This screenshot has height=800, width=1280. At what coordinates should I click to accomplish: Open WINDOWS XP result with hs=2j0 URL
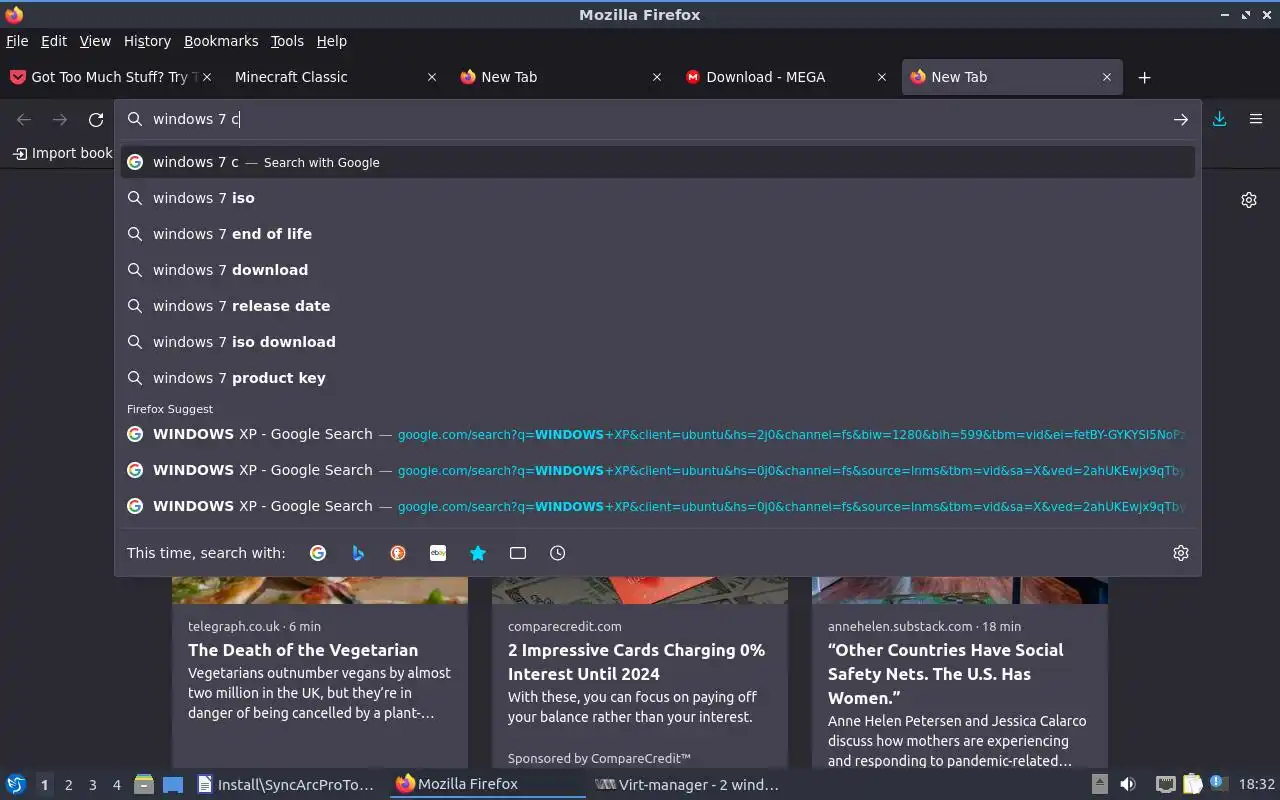pos(658,434)
